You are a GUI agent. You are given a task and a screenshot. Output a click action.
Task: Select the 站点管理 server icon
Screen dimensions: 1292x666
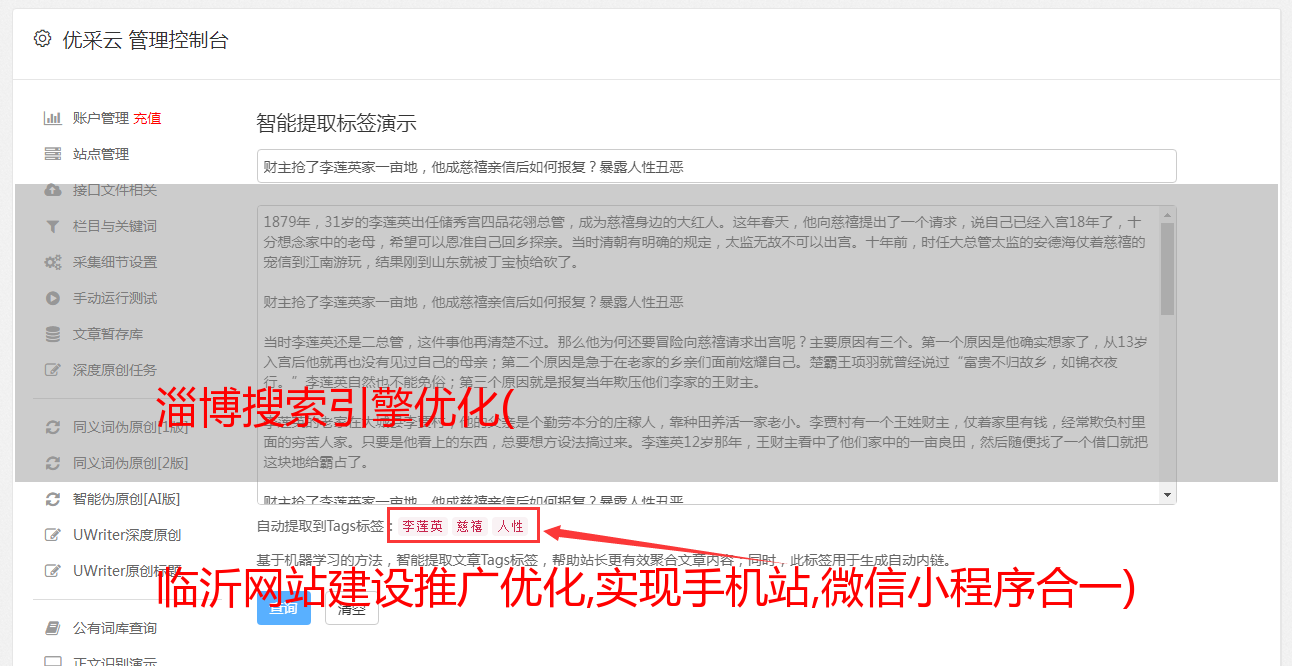click(x=53, y=154)
